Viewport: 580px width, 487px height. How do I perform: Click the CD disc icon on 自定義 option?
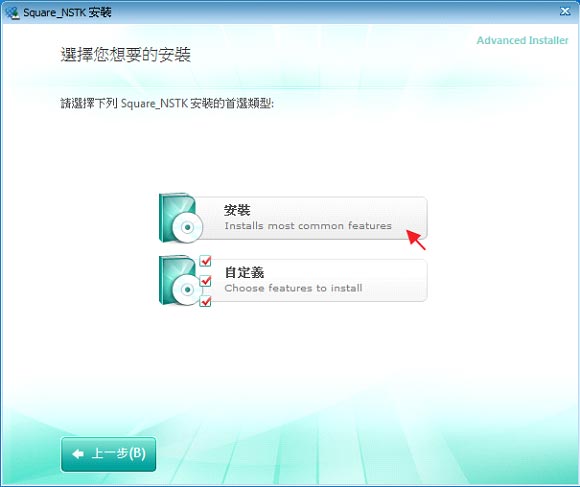click(x=188, y=290)
